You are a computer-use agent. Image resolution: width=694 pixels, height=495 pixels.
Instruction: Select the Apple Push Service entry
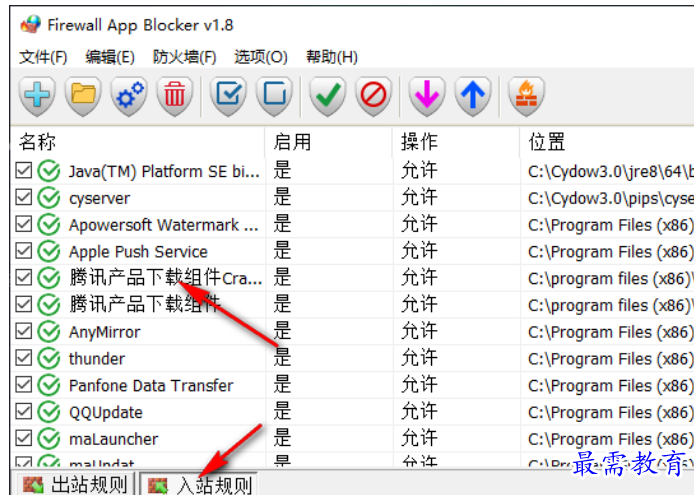tap(138, 252)
